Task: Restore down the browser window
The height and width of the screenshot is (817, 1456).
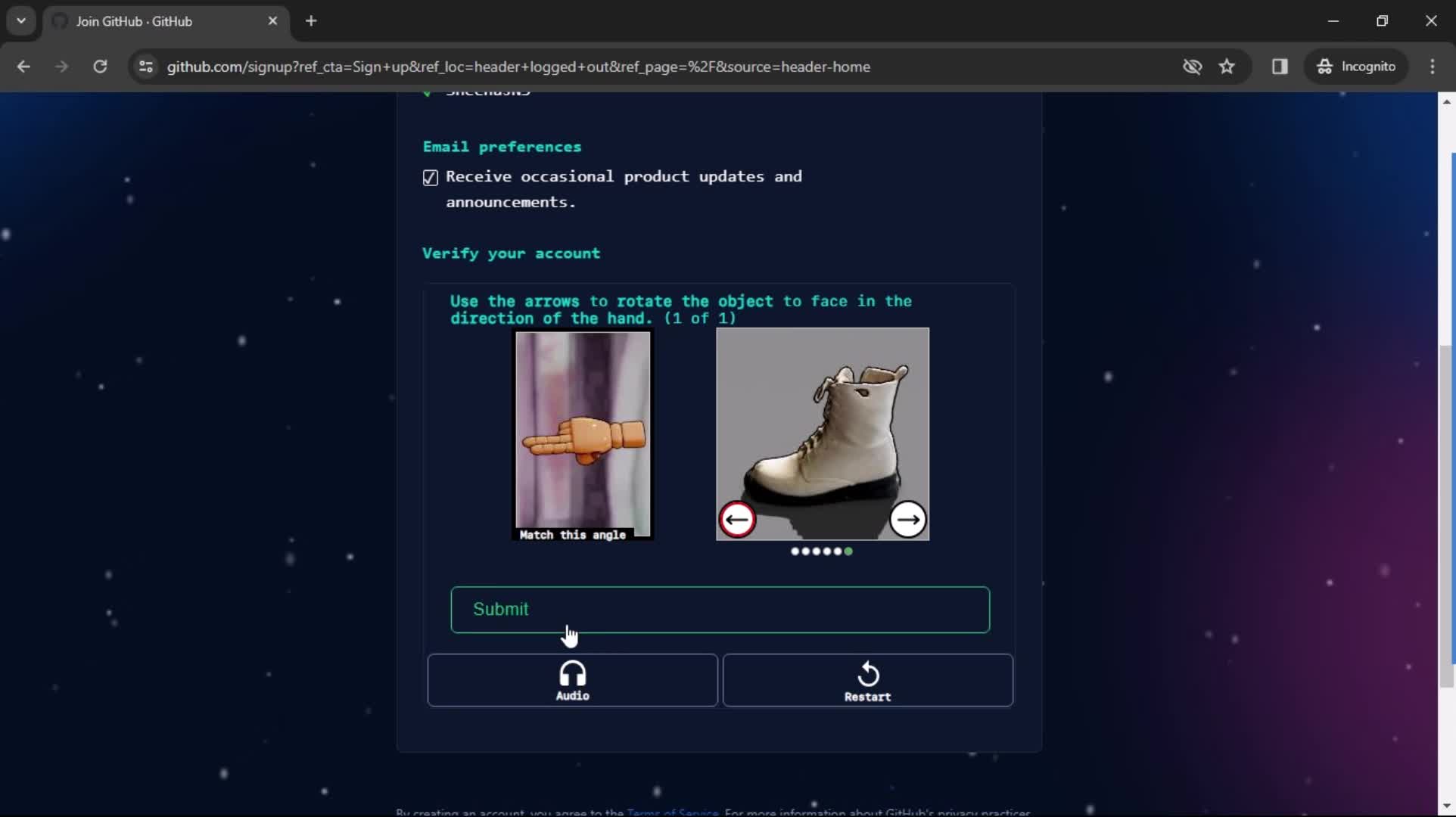Action: [1382, 21]
